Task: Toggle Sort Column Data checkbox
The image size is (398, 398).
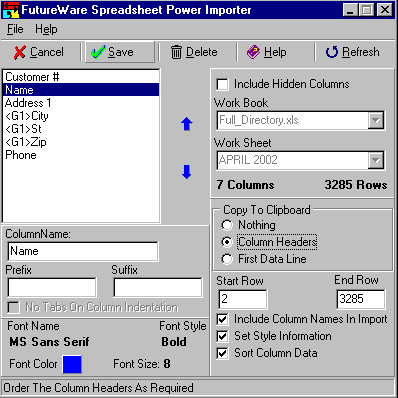Action: 222,353
